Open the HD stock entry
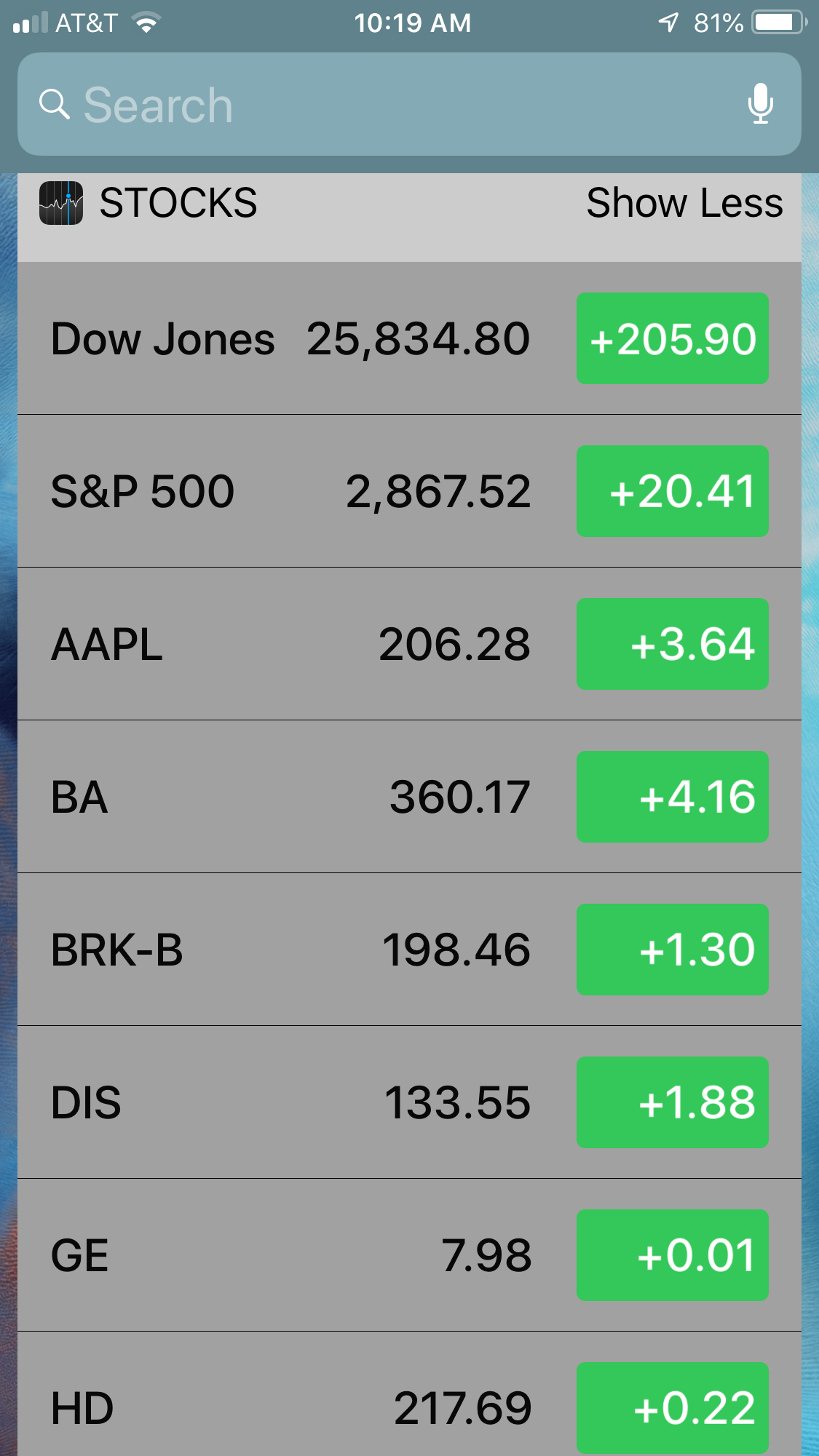The width and height of the screenshot is (819, 1456). tap(409, 1395)
